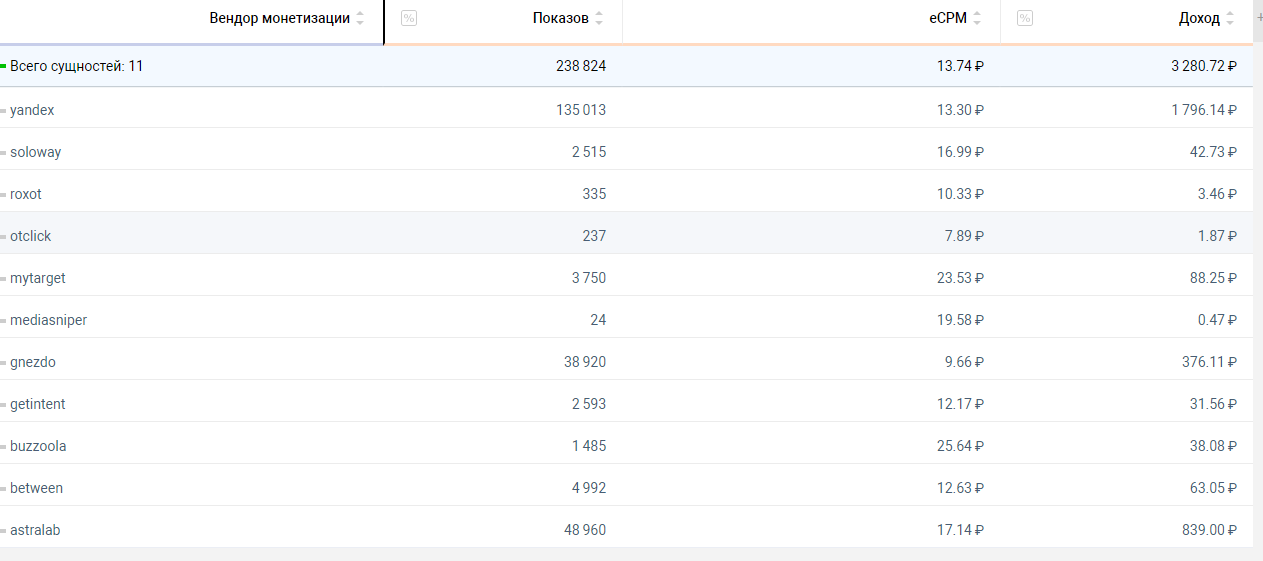Click mytarget revenue 88.25 ₽
The image size is (1263, 561).
pos(1213,278)
